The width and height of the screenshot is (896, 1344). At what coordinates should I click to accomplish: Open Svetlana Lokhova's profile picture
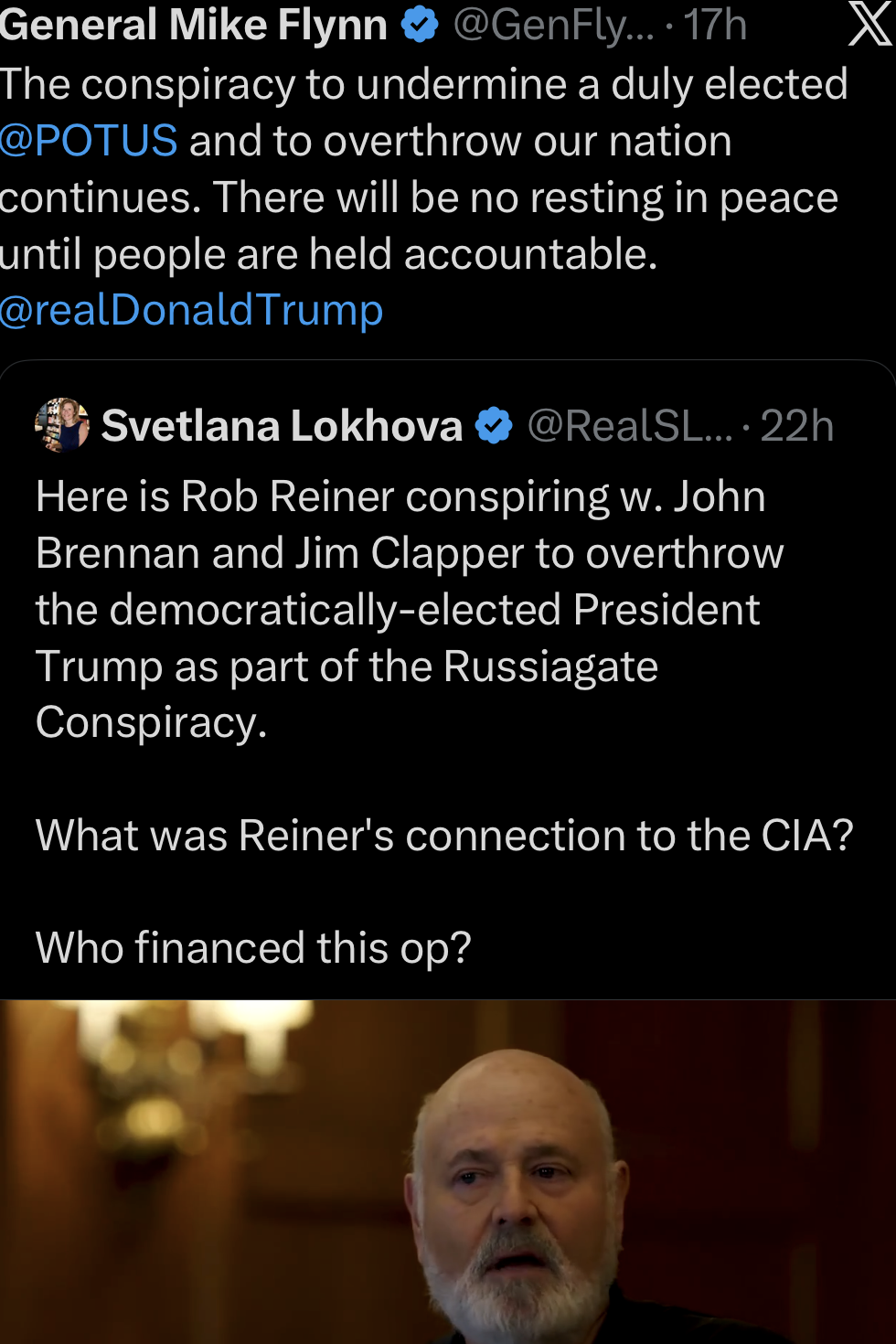point(62,425)
